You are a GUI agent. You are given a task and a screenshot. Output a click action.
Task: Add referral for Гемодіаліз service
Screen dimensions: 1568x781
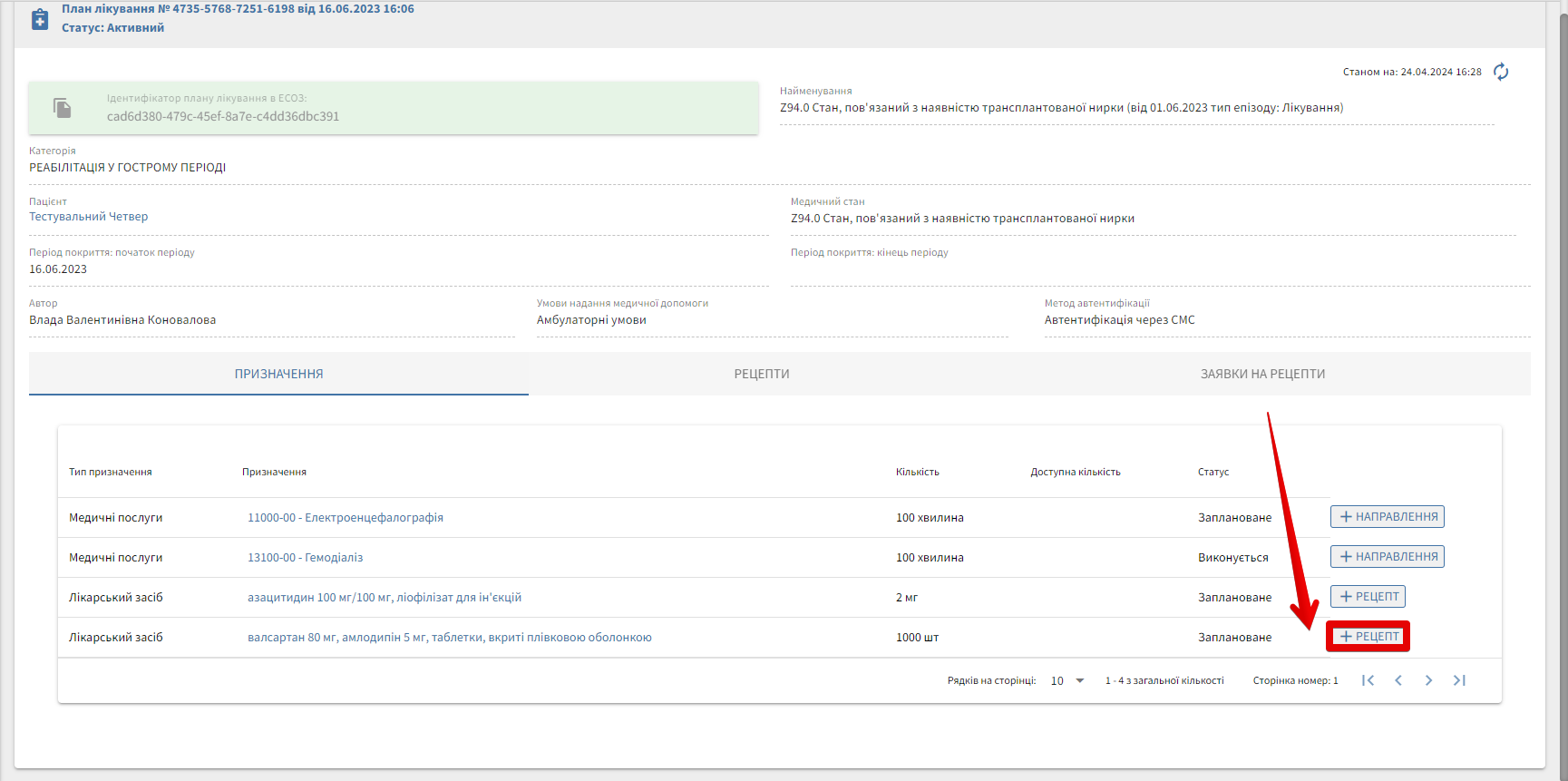(1387, 557)
